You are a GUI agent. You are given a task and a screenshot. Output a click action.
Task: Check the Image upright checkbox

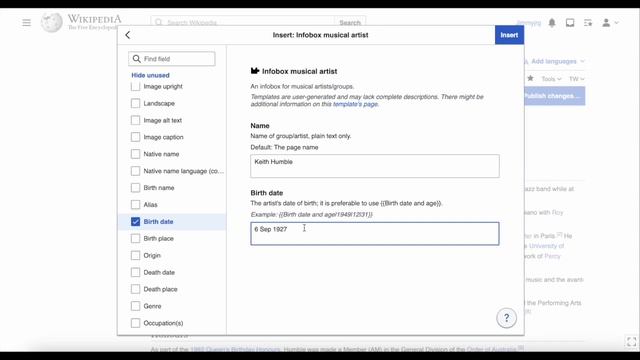(x=136, y=87)
